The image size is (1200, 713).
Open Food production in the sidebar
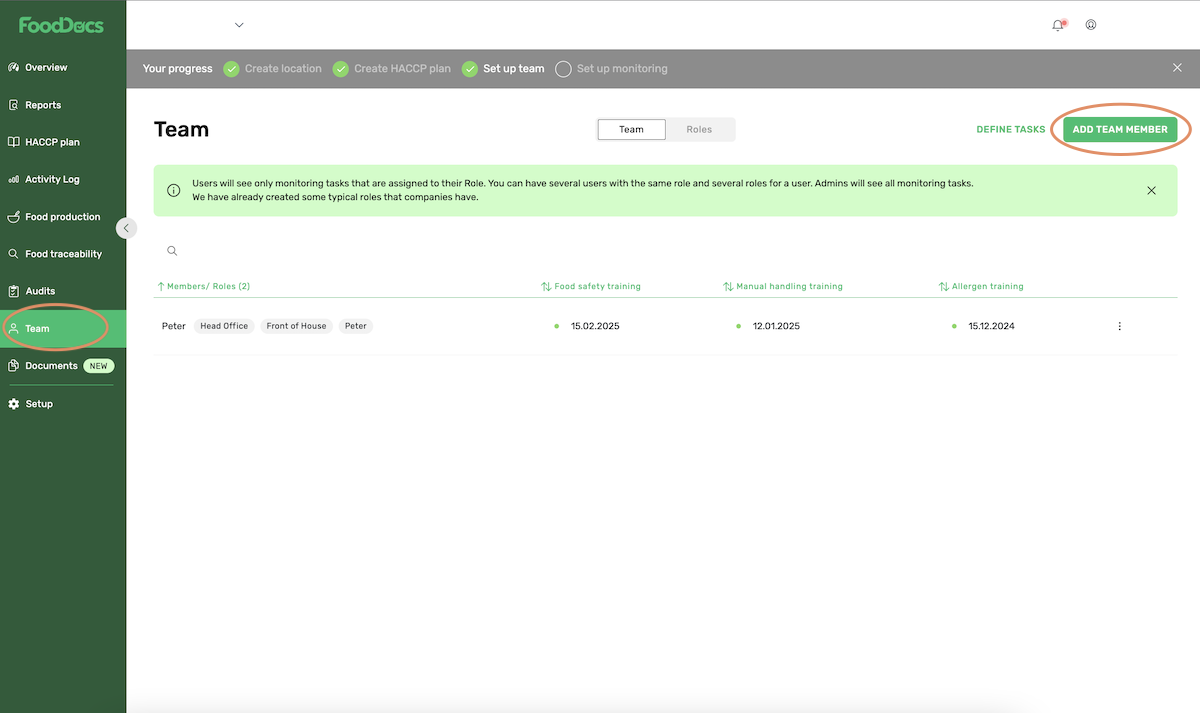coord(63,217)
